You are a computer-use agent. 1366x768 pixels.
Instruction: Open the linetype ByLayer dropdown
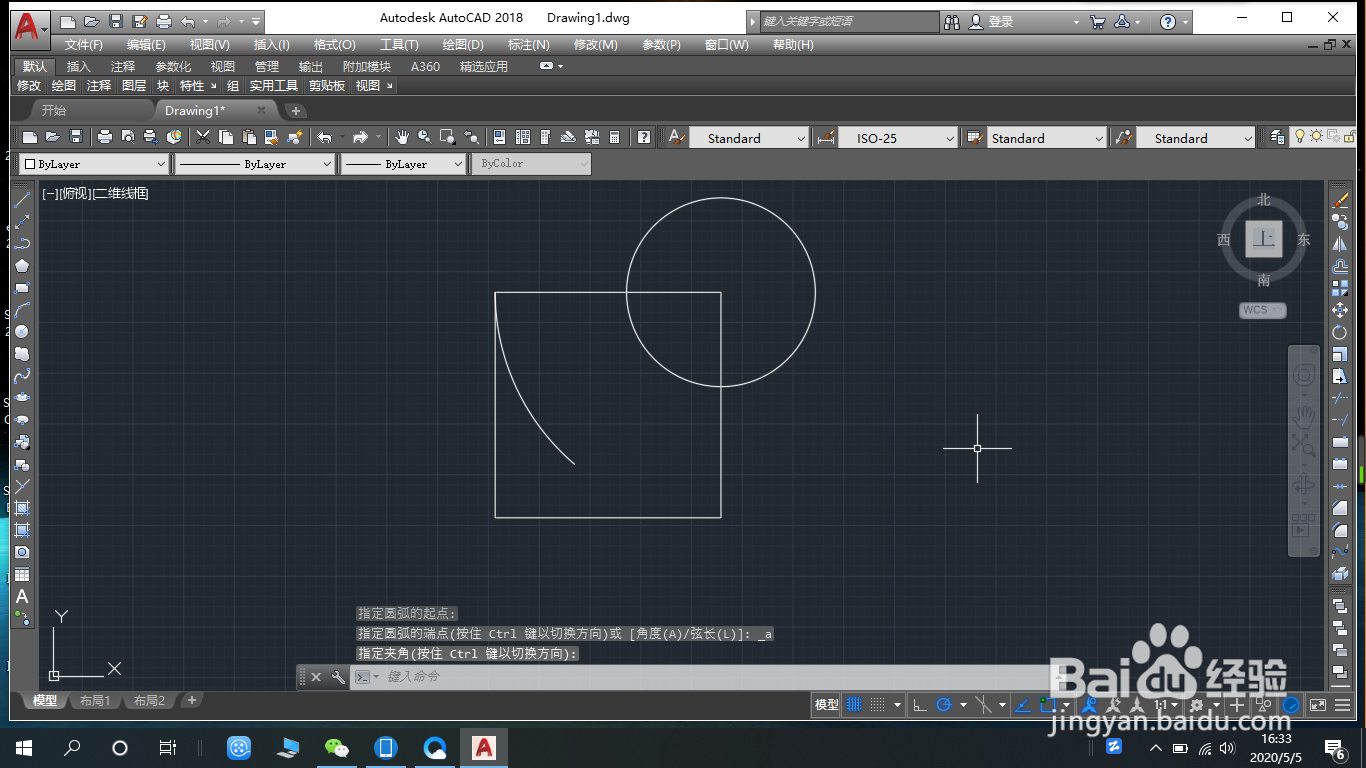point(255,164)
